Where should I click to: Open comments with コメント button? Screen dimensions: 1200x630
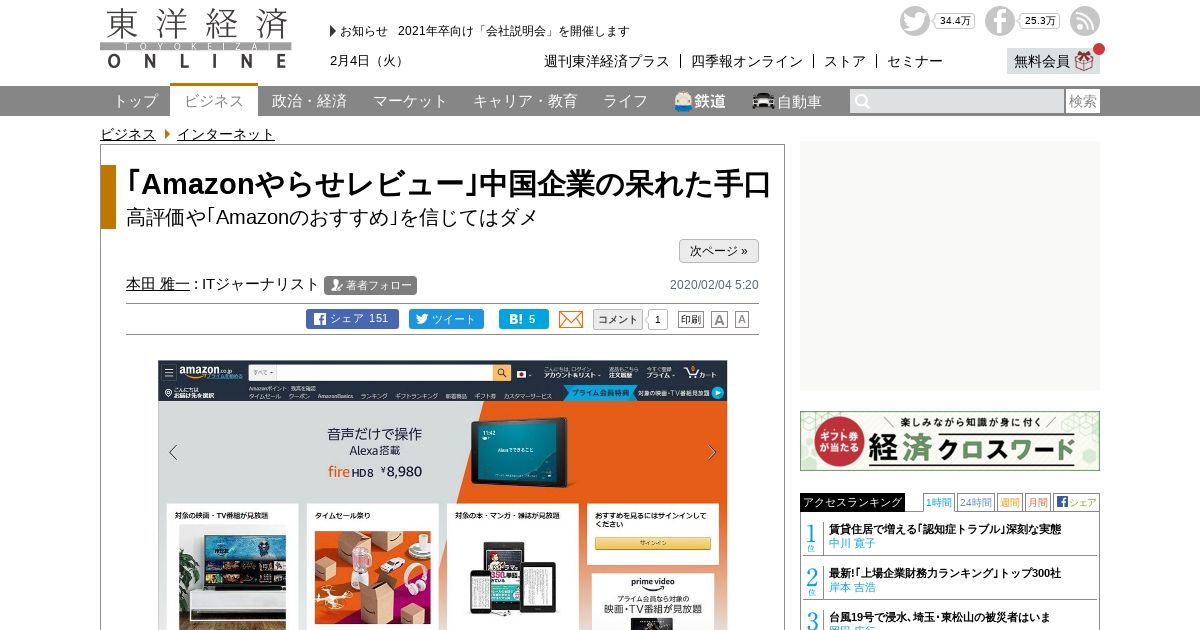coord(618,319)
